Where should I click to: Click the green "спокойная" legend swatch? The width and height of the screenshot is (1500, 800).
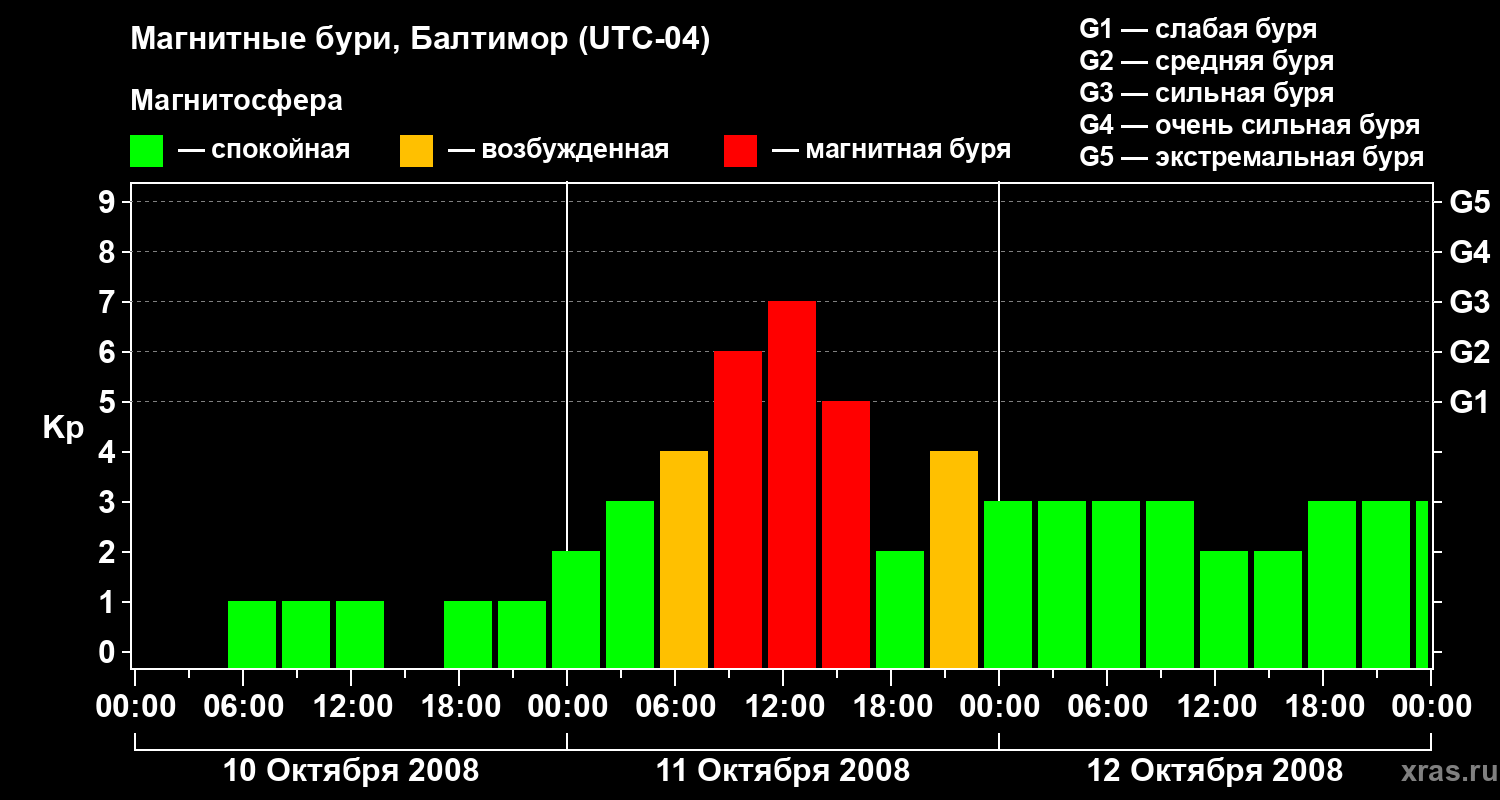pyautogui.click(x=146, y=151)
